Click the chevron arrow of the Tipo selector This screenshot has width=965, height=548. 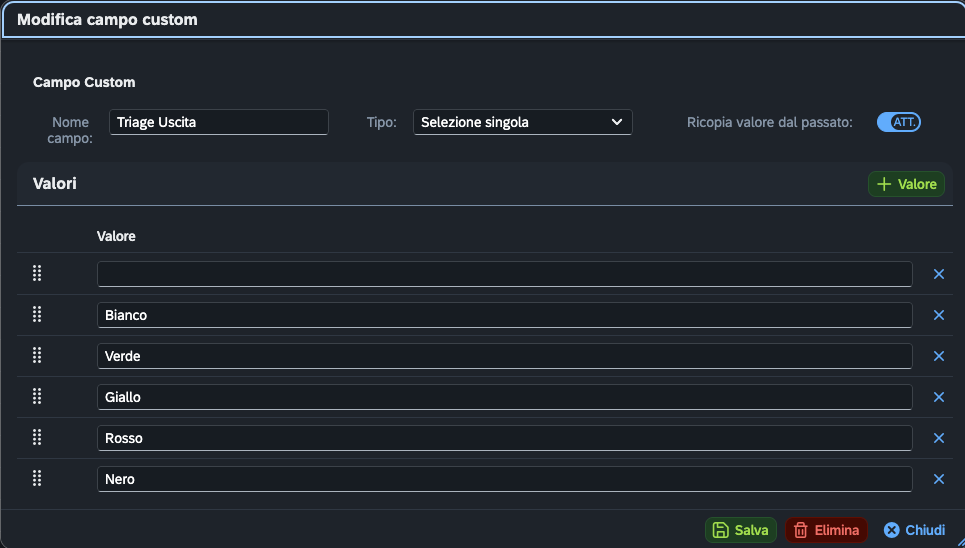pyautogui.click(x=617, y=122)
